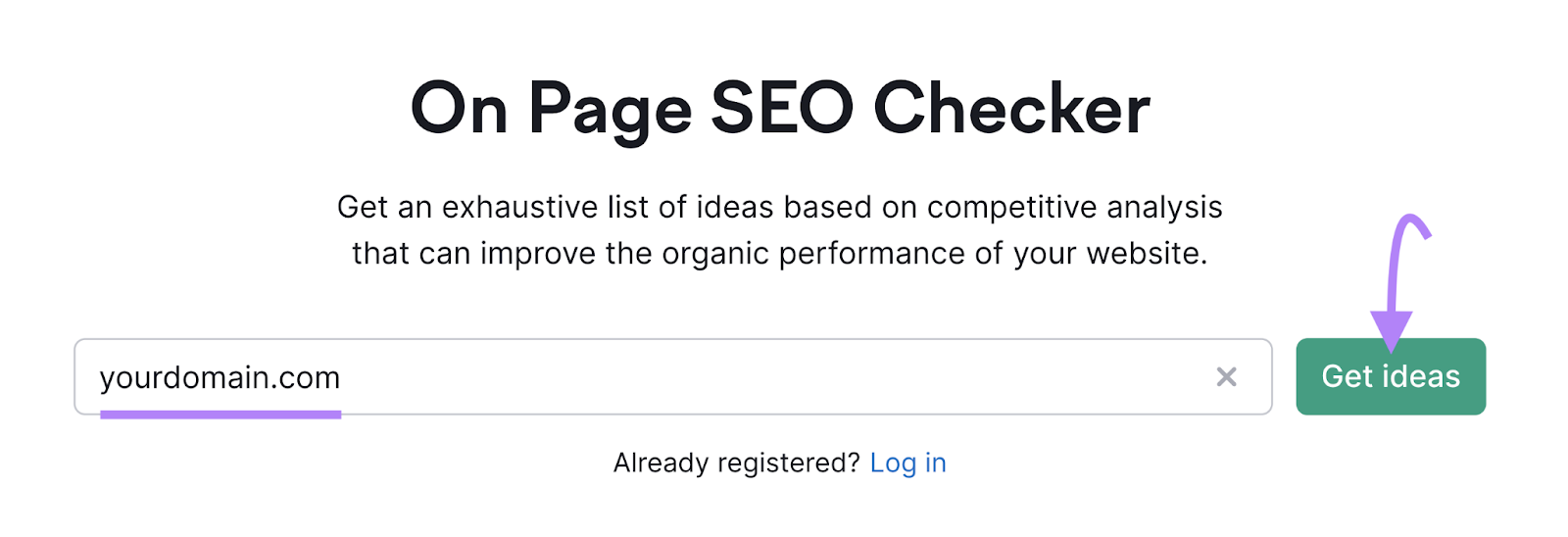Click the purple underline beneath yourdomain.com
The height and width of the screenshot is (537, 1568).
point(220,415)
